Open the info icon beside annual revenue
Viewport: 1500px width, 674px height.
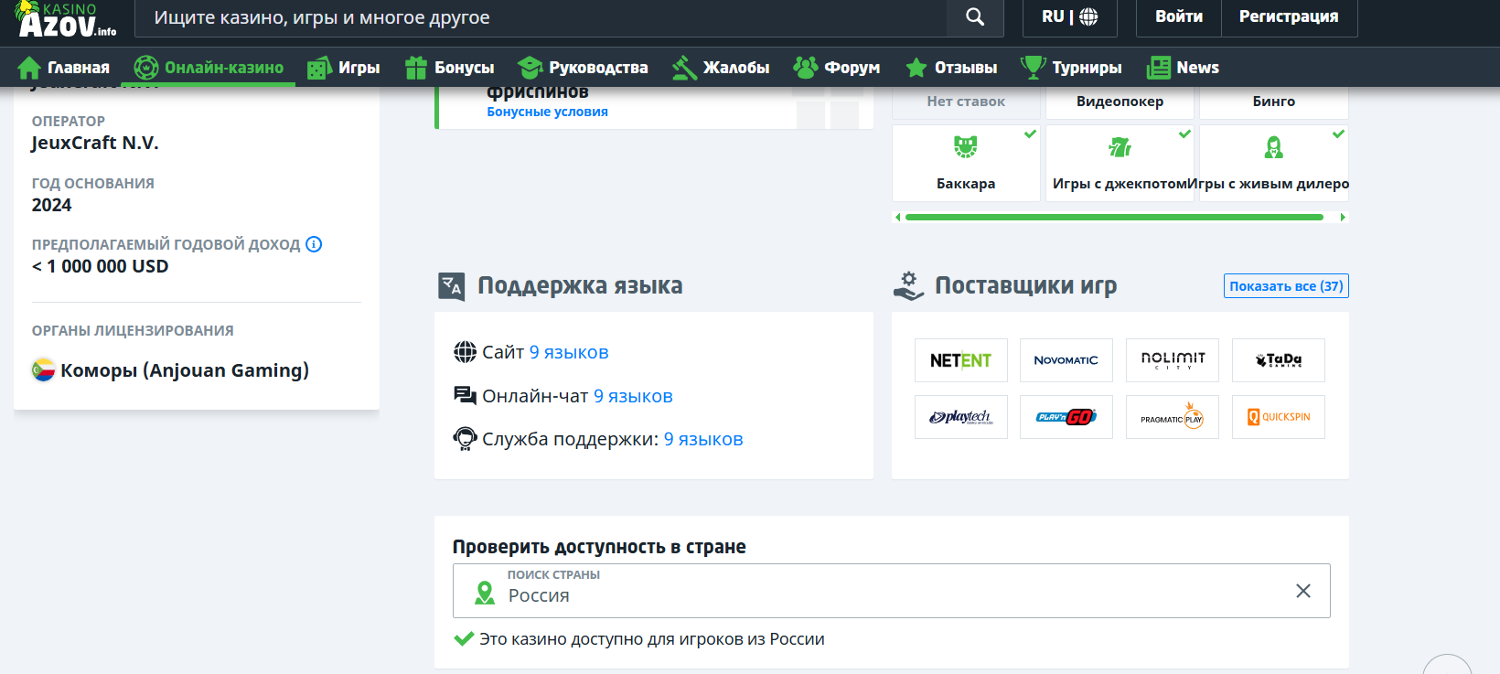[314, 244]
